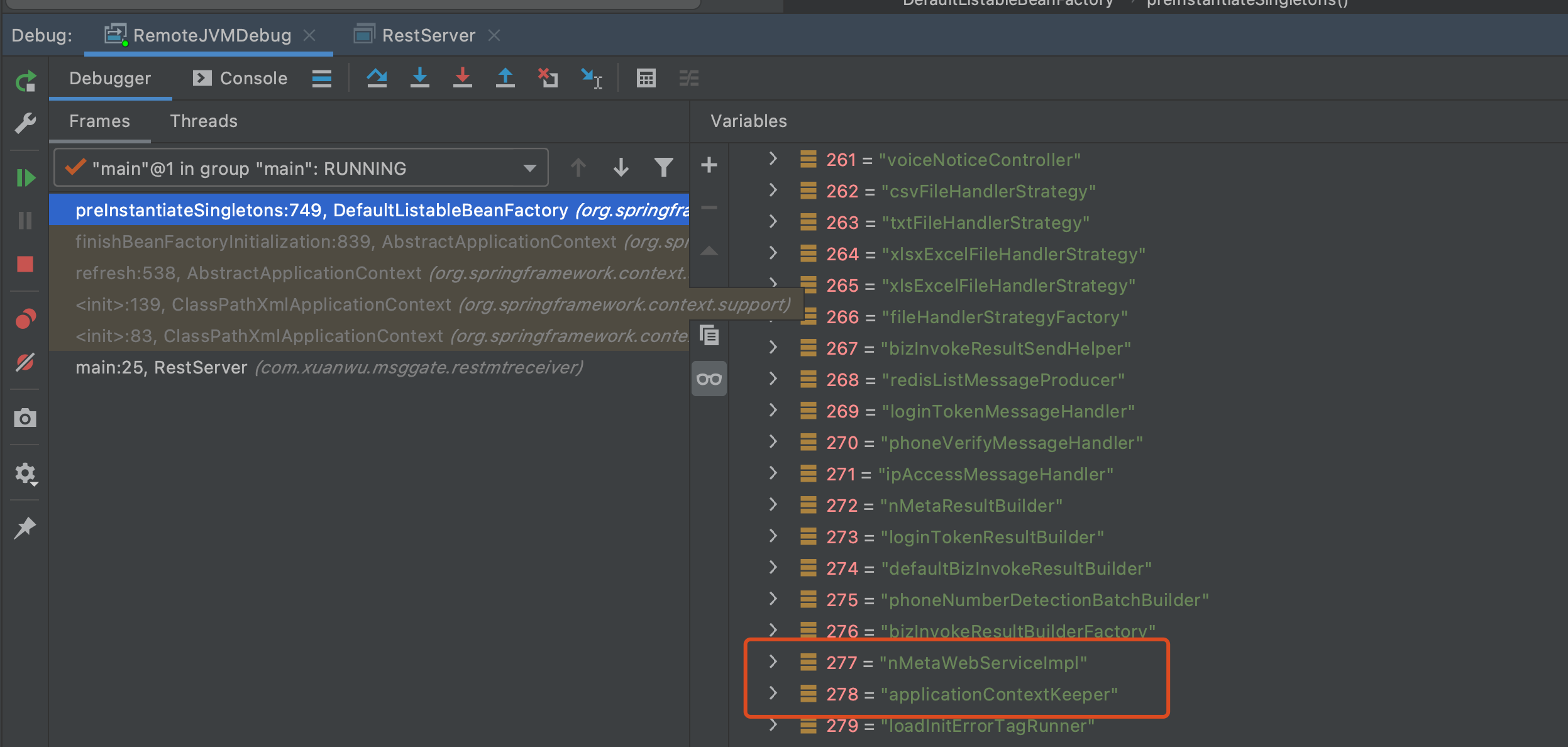Expand element 277 nMetaWebServiceImpl
Viewport: 1568px width, 747px height.
(x=773, y=661)
